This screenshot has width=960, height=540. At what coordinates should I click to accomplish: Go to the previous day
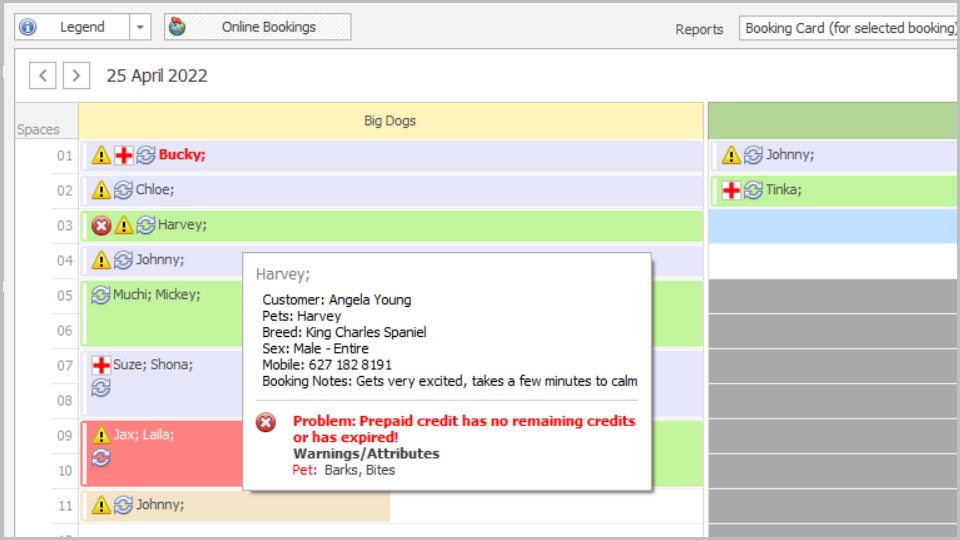(x=43, y=76)
